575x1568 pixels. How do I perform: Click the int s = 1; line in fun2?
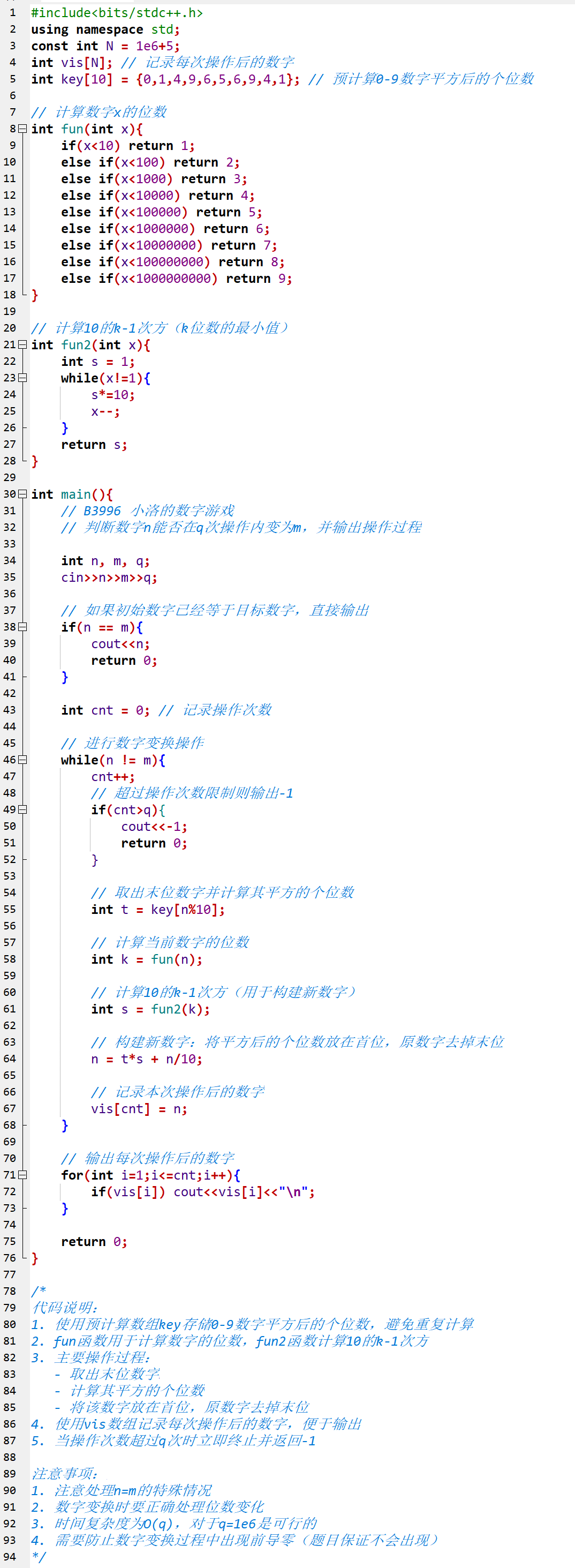point(98,362)
